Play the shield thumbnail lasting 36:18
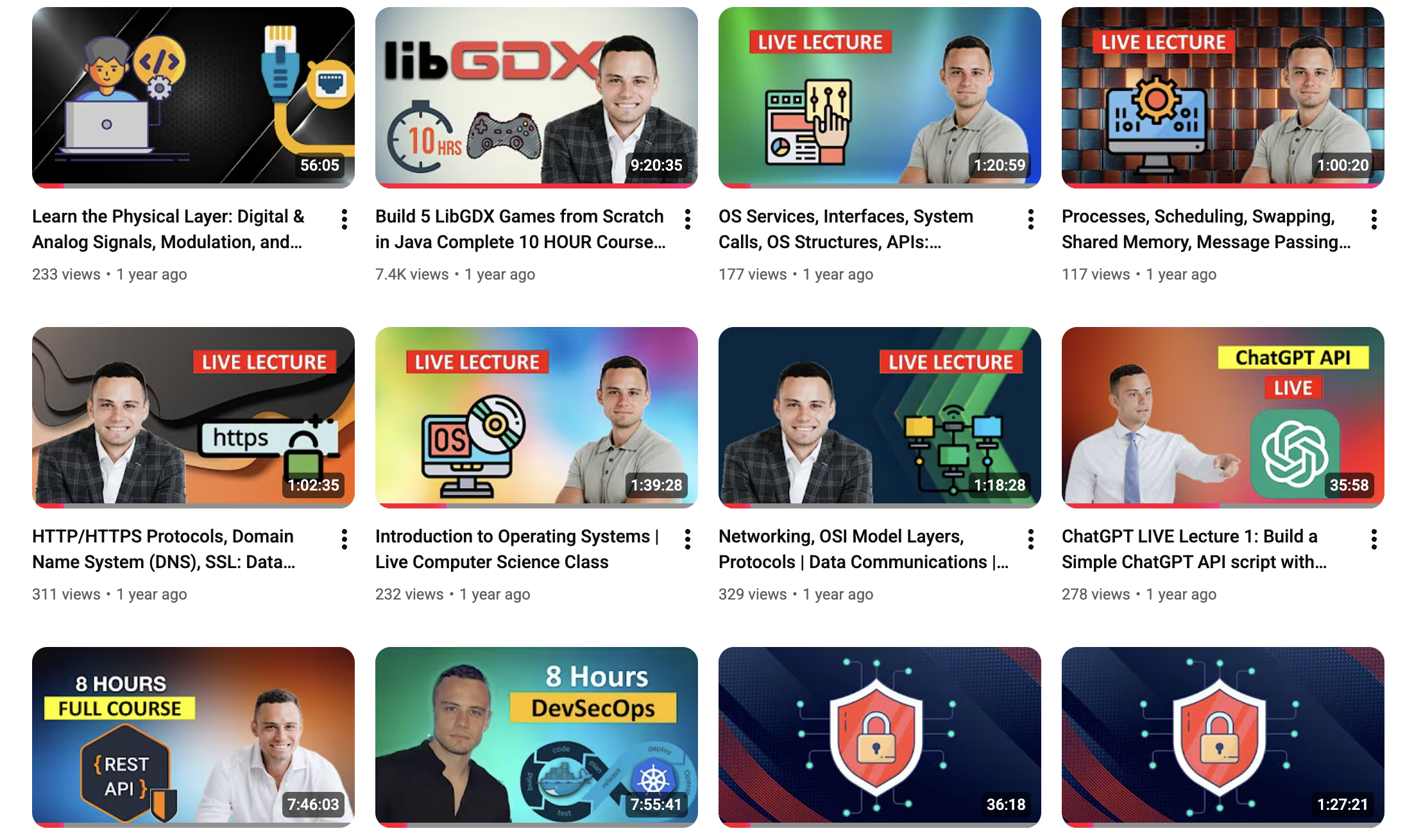Viewport: 1405px width, 840px height. [880, 737]
